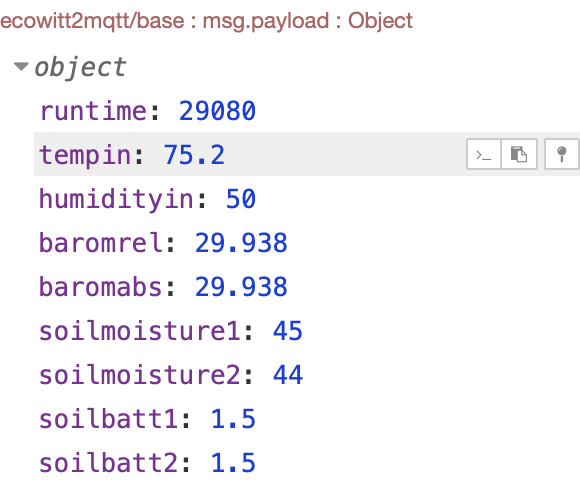Open the ecowitt2mqtt/base message header
580x490 pixels.
[206, 20]
